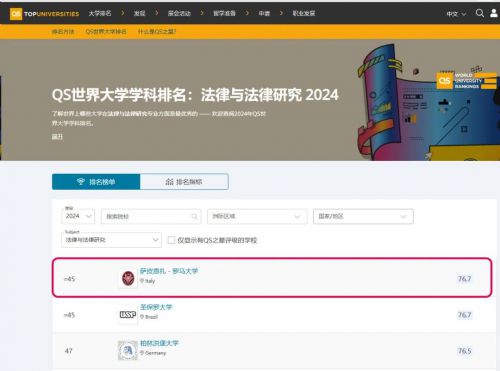Switch to the 排名指标 indicators tab
Viewport: 500px width, 371px height.
tap(184, 182)
